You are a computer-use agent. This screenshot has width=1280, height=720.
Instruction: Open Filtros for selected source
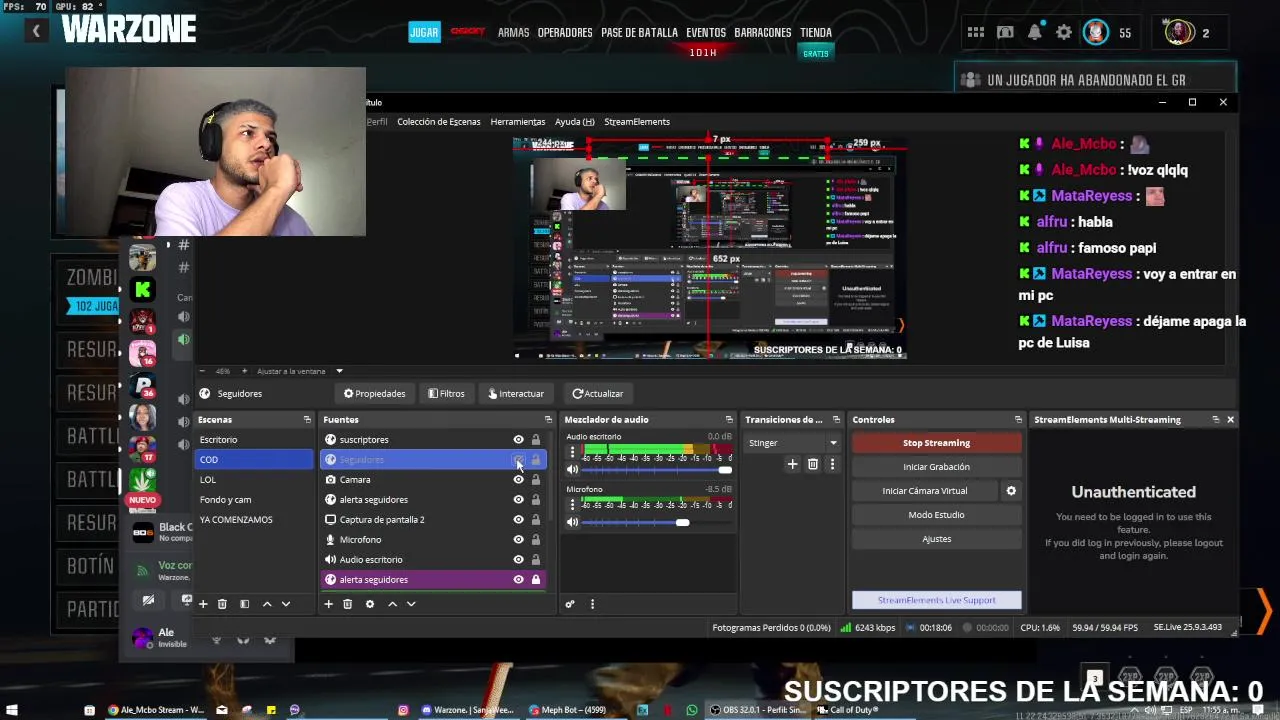click(446, 394)
